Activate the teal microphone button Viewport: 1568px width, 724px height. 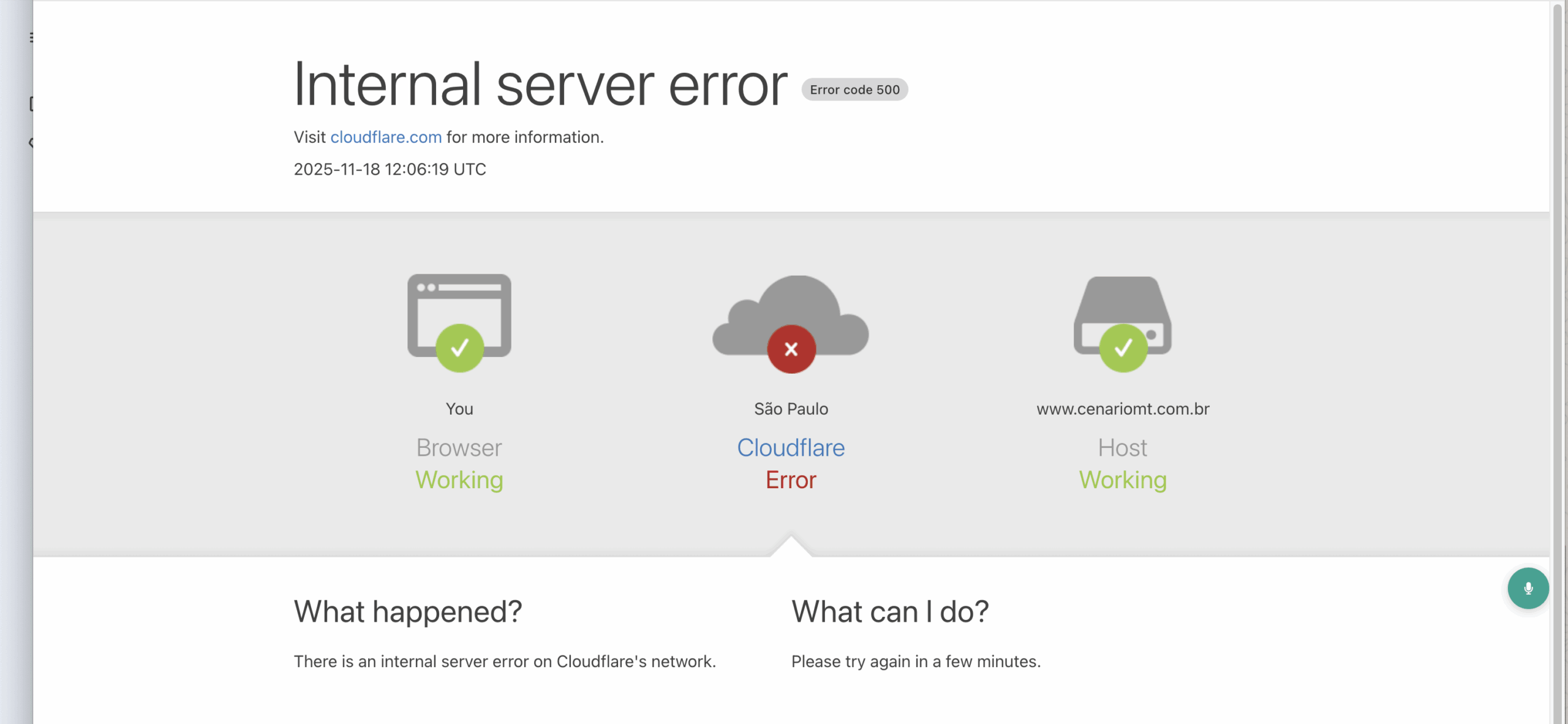[x=1528, y=587]
